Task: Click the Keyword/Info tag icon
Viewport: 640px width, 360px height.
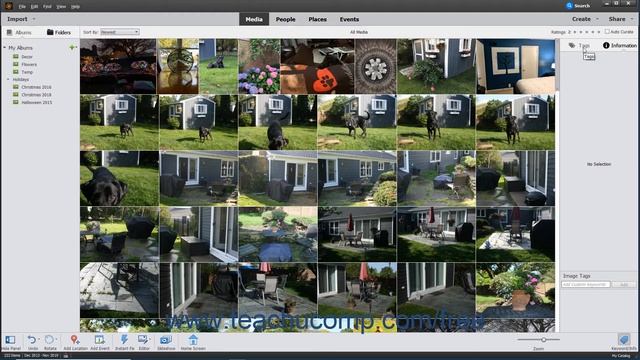Action: (x=623, y=340)
